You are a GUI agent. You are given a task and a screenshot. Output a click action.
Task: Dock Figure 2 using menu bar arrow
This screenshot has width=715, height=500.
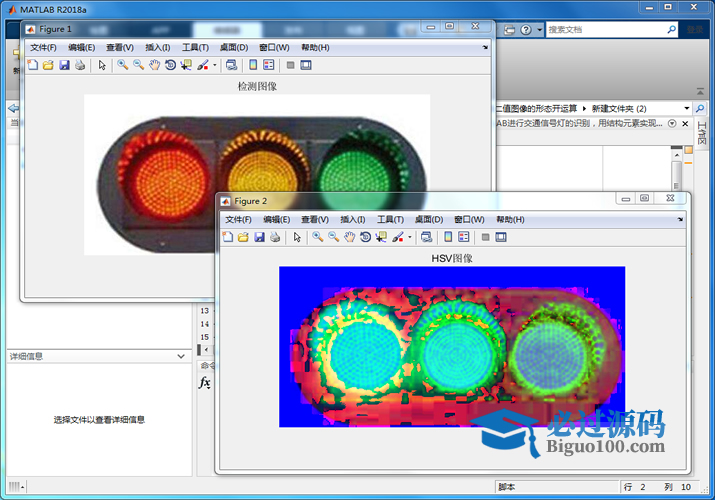pos(680,219)
